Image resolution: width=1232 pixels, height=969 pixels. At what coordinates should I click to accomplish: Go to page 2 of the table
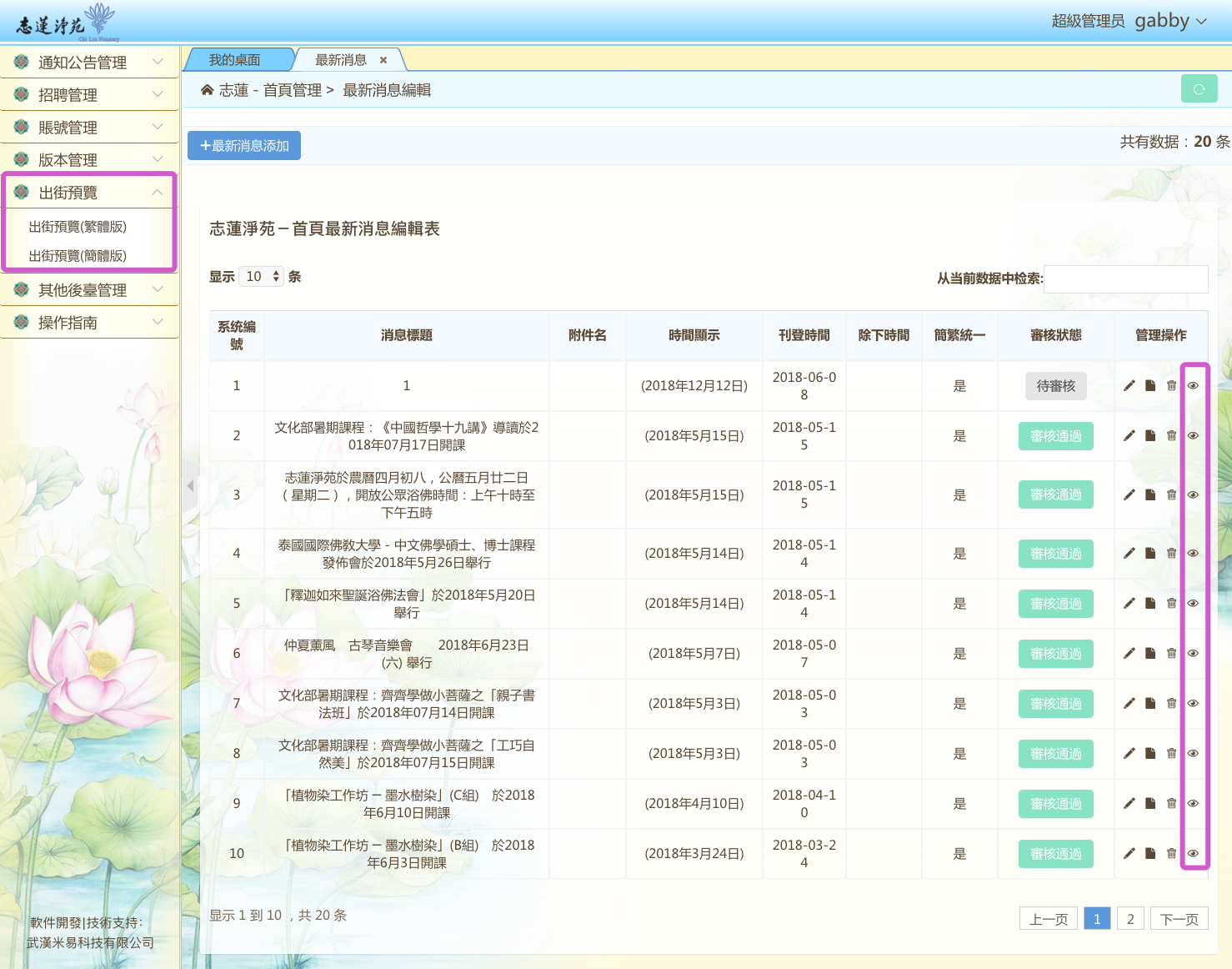click(x=1130, y=919)
